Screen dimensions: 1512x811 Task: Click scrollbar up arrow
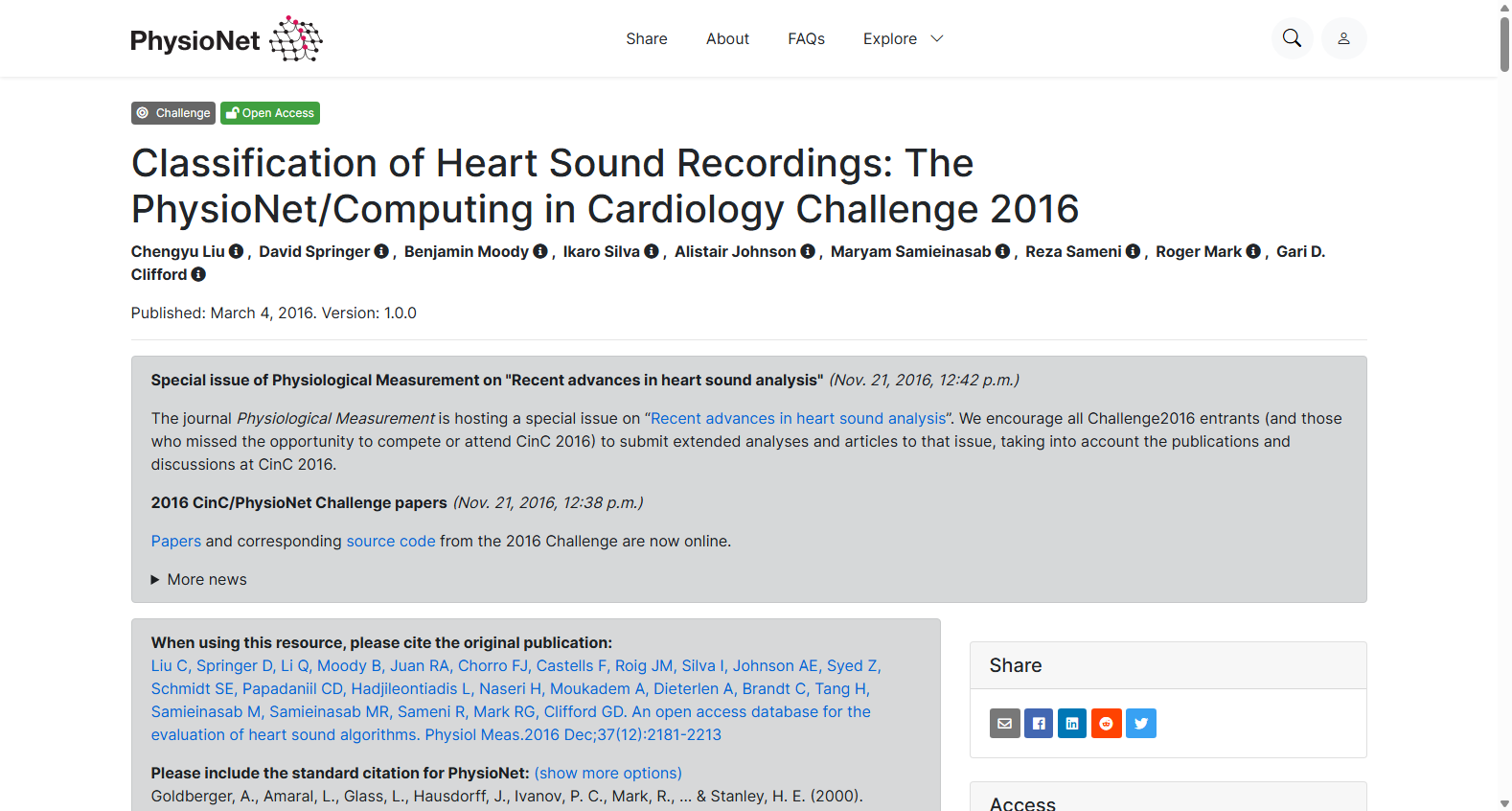click(1504, 7)
